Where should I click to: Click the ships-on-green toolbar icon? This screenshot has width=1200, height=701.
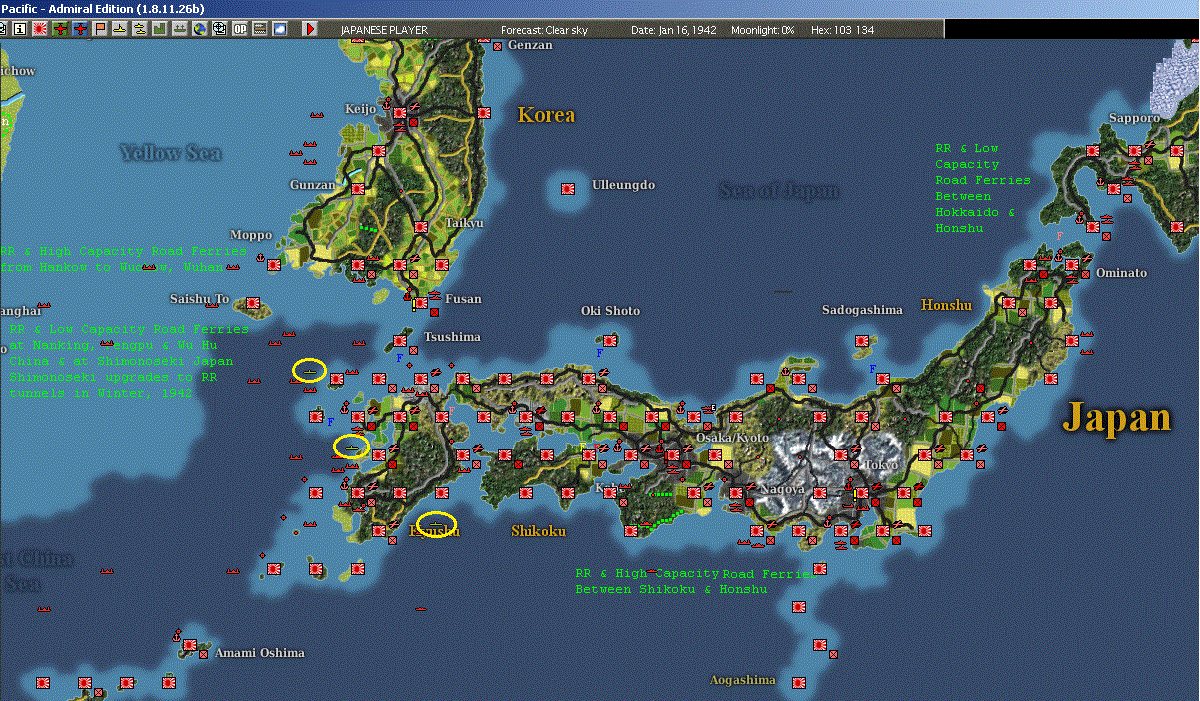180,29
